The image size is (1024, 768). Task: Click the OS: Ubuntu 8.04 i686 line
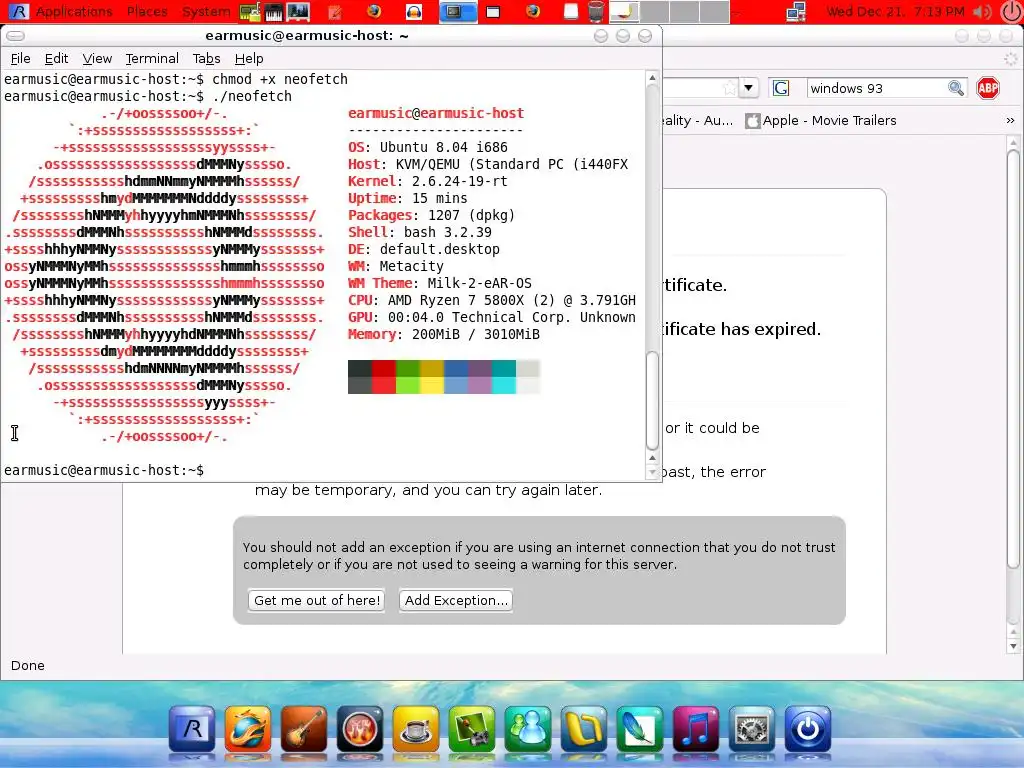[428, 148]
